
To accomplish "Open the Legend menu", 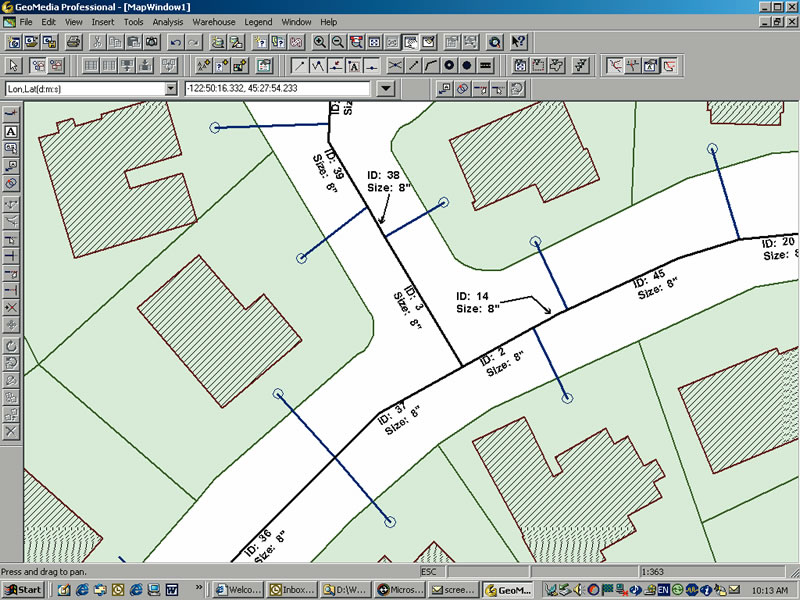I will pos(258,22).
